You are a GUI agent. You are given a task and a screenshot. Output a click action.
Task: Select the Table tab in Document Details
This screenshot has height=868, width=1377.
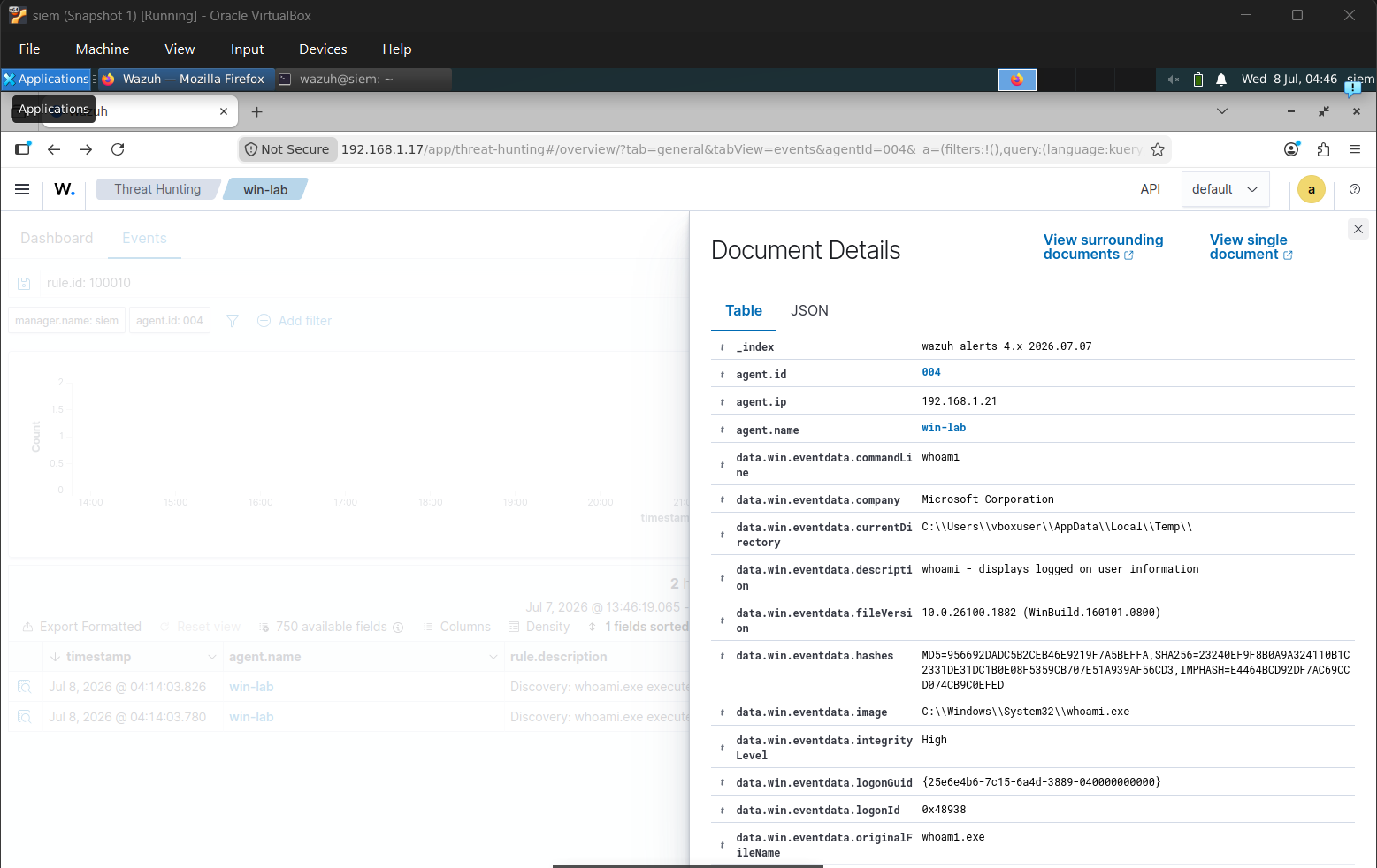click(744, 310)
